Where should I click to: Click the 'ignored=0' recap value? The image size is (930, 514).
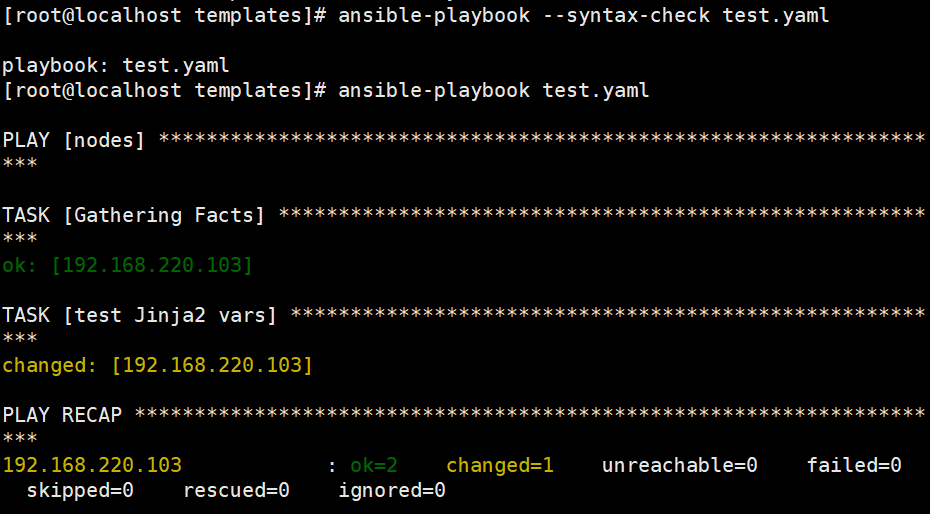[x=391, y=490]
